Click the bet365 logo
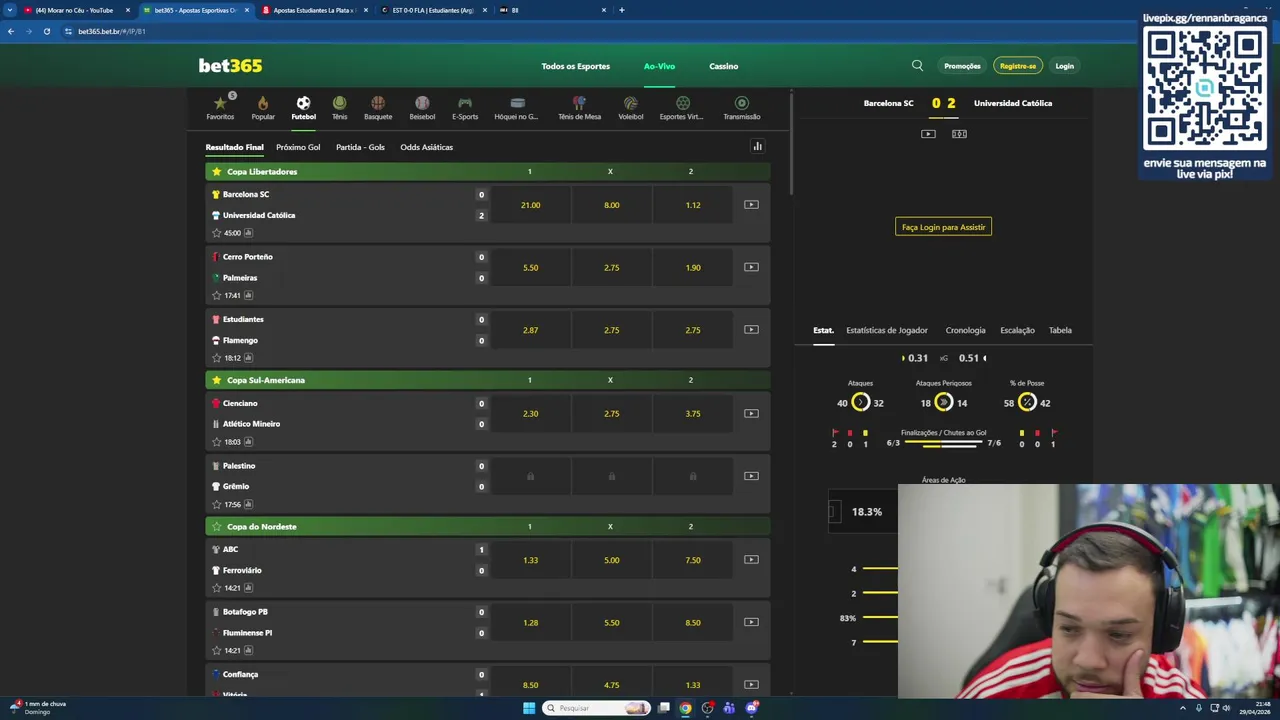 (x=230, y=66)
